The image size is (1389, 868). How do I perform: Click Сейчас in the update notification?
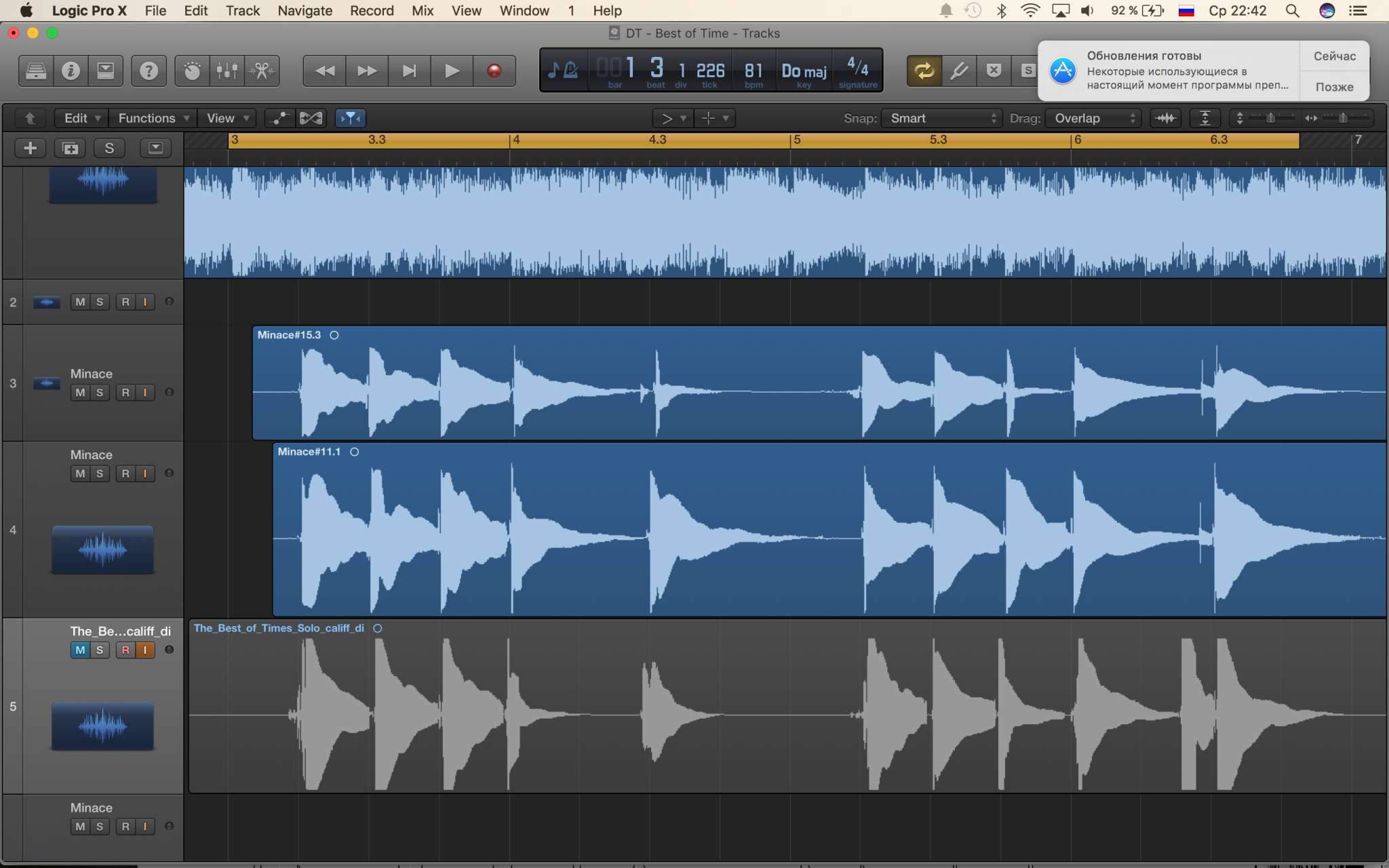(1334, 56)
